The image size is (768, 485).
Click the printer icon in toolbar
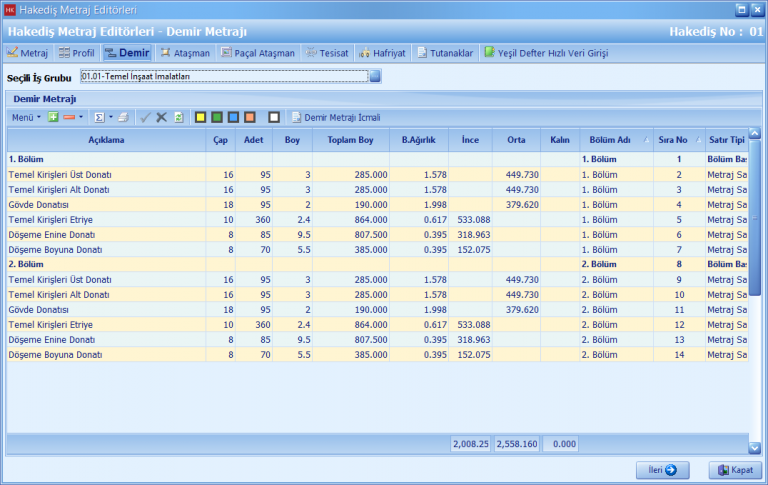tap(123, 117)
